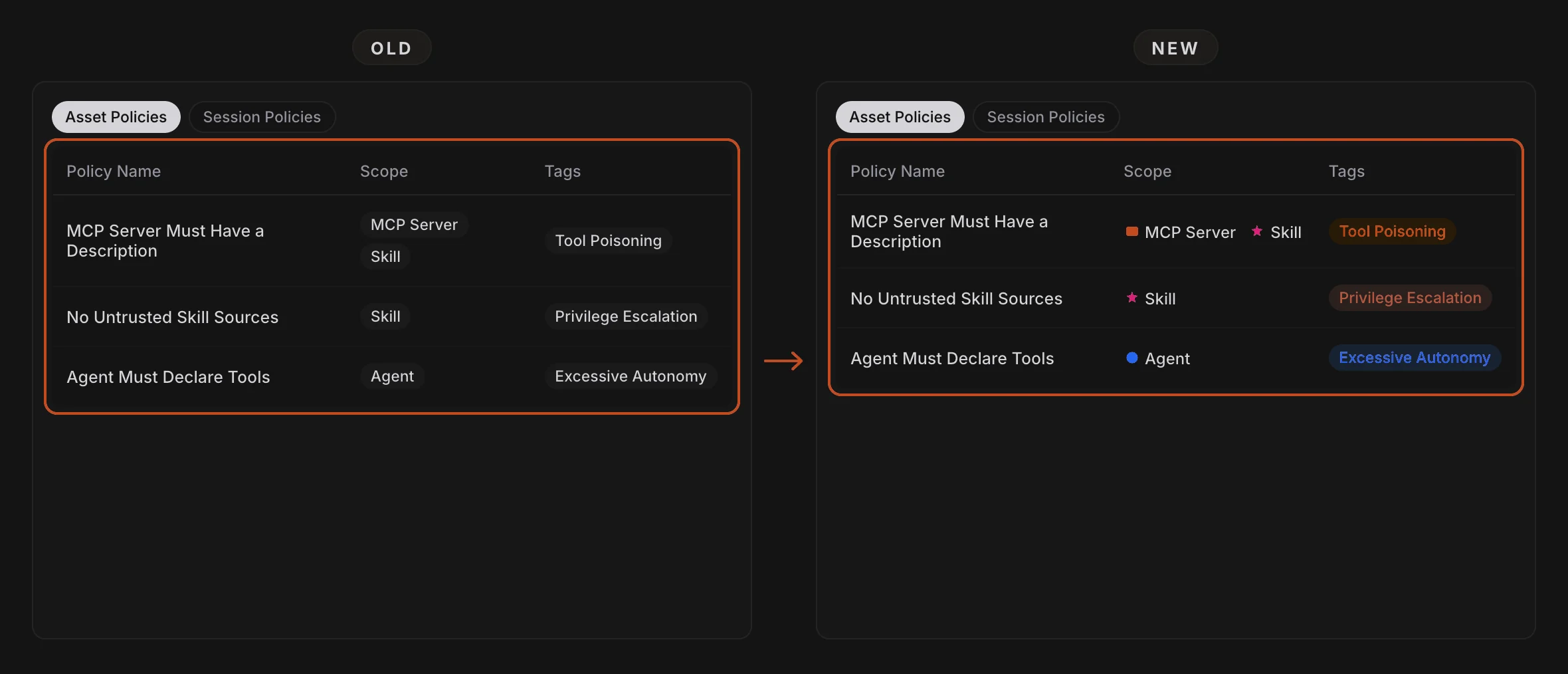This screenshot has width=1568, height=674.
Task: Click MCP Server scope label in NEW panel
Action: (1190, 232)
